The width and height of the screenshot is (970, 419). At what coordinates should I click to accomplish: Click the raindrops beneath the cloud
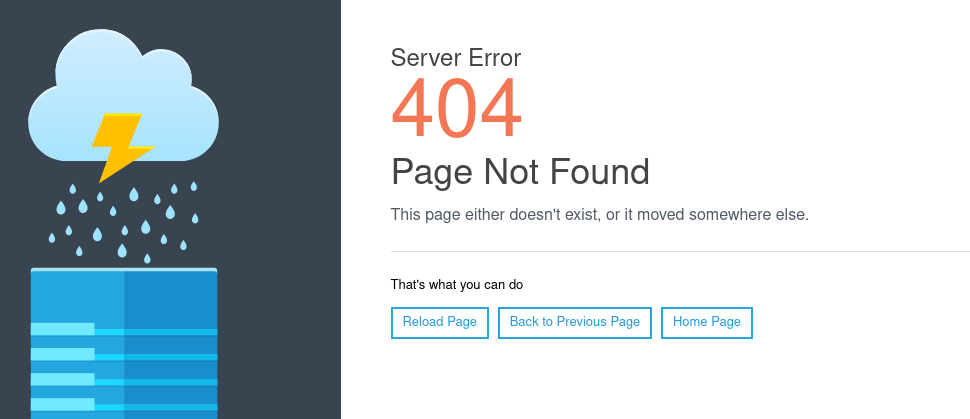click(123, 222)
